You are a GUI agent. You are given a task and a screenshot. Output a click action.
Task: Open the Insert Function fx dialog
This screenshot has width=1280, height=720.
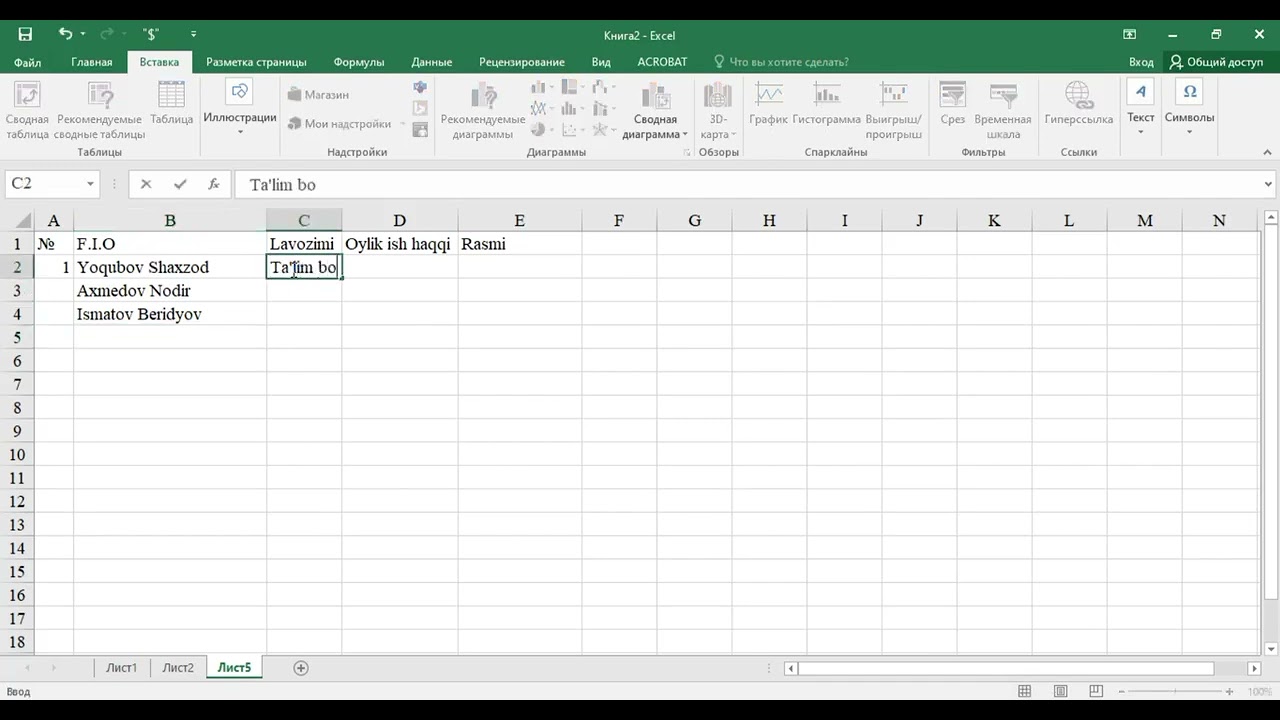(x=214, y=184)
